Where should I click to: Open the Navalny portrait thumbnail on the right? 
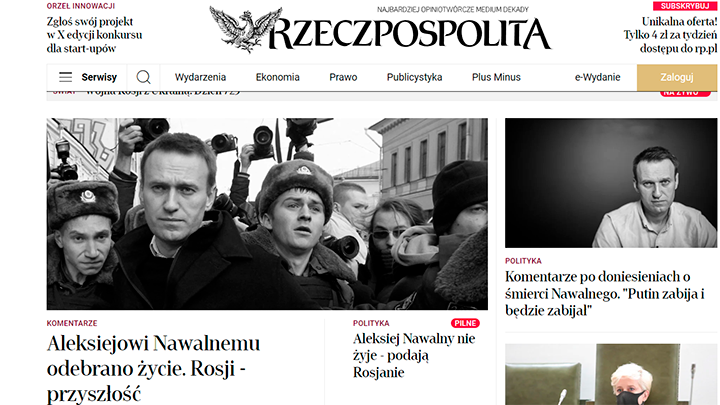(x=611, y=183)
